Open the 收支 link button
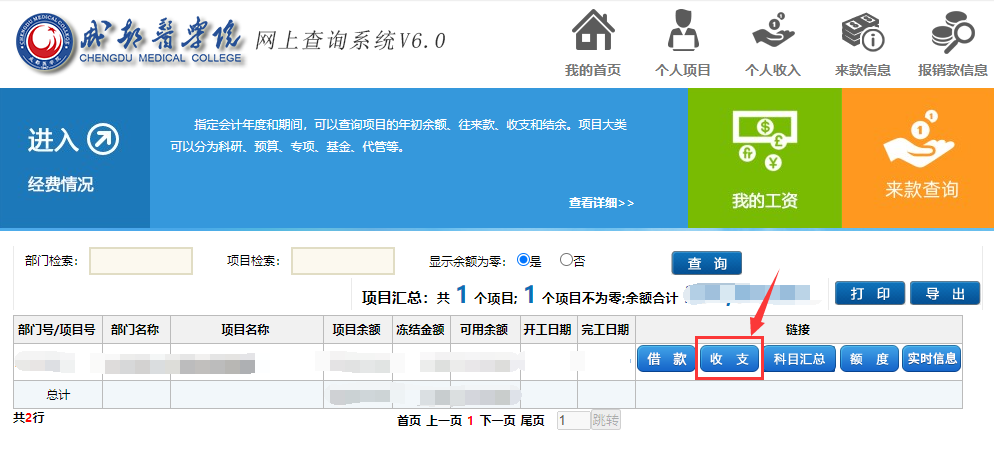Screen dimensions: 994x455 point(729,359)
